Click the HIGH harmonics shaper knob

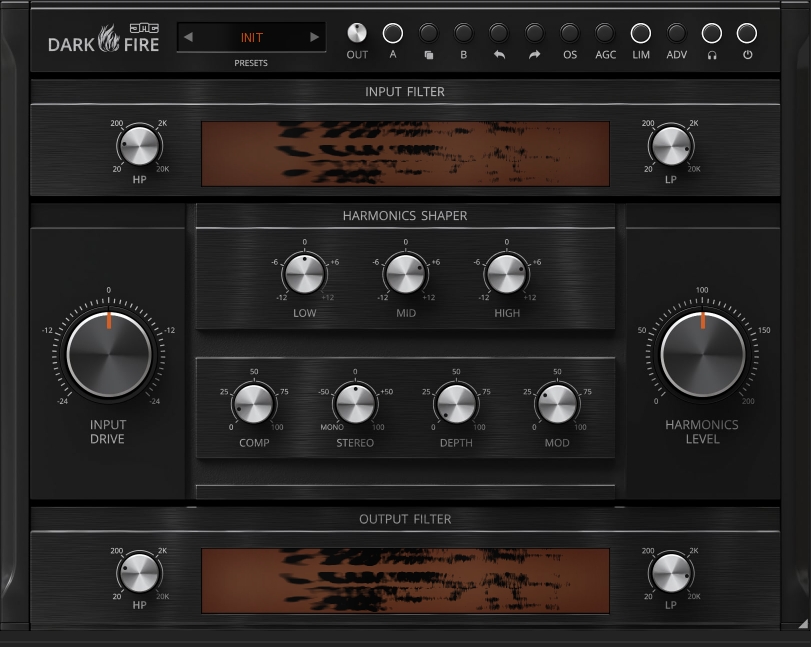click(x=507, y=274)
